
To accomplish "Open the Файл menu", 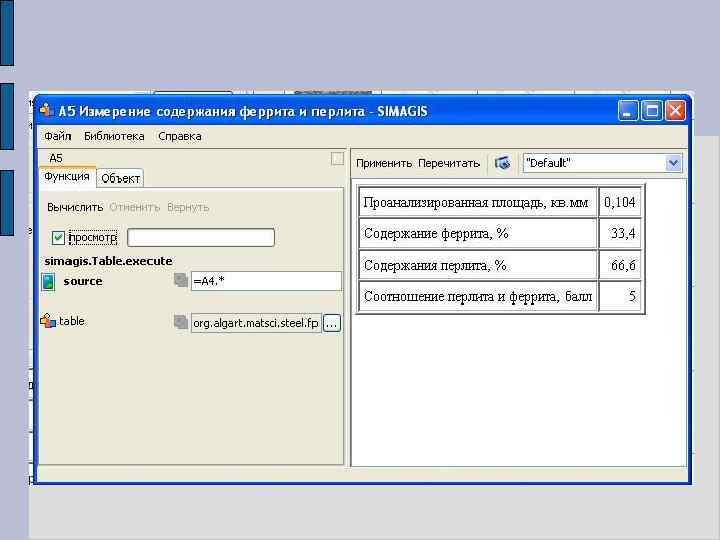I will [x=58, y=136].
